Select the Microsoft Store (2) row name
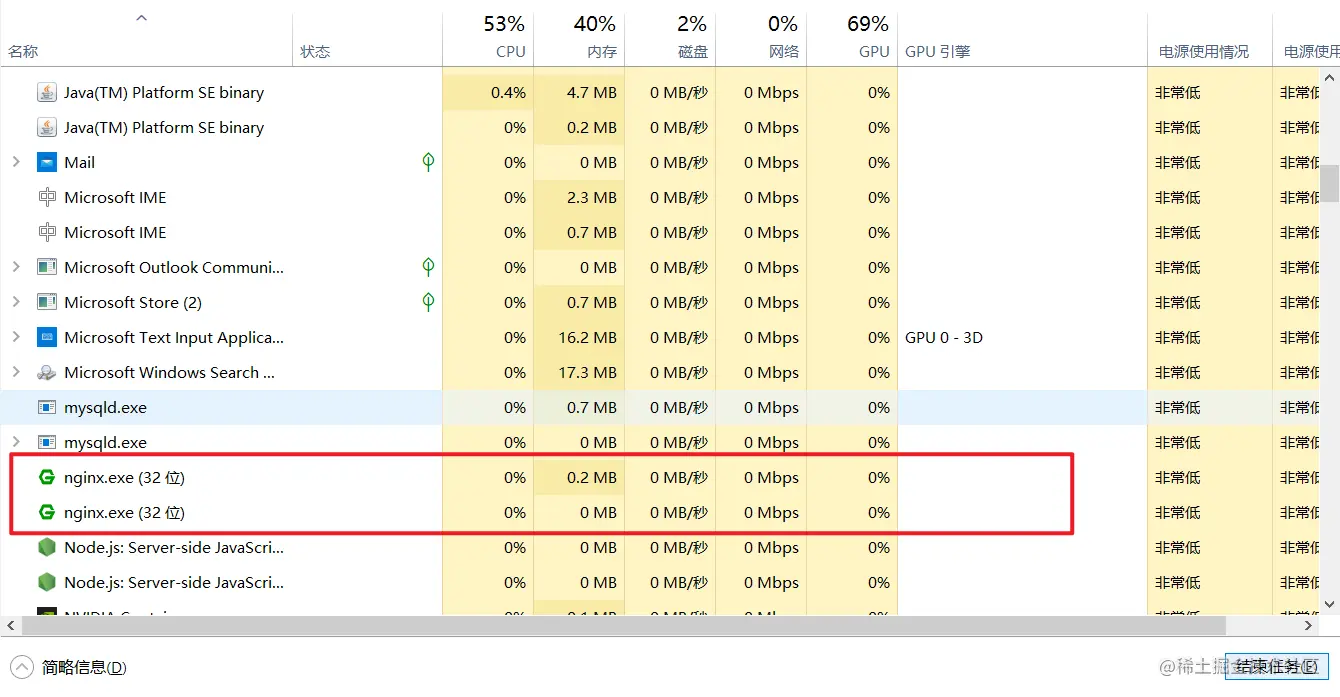The width and height of the screenshot is (1340, 697). (133, 303)
